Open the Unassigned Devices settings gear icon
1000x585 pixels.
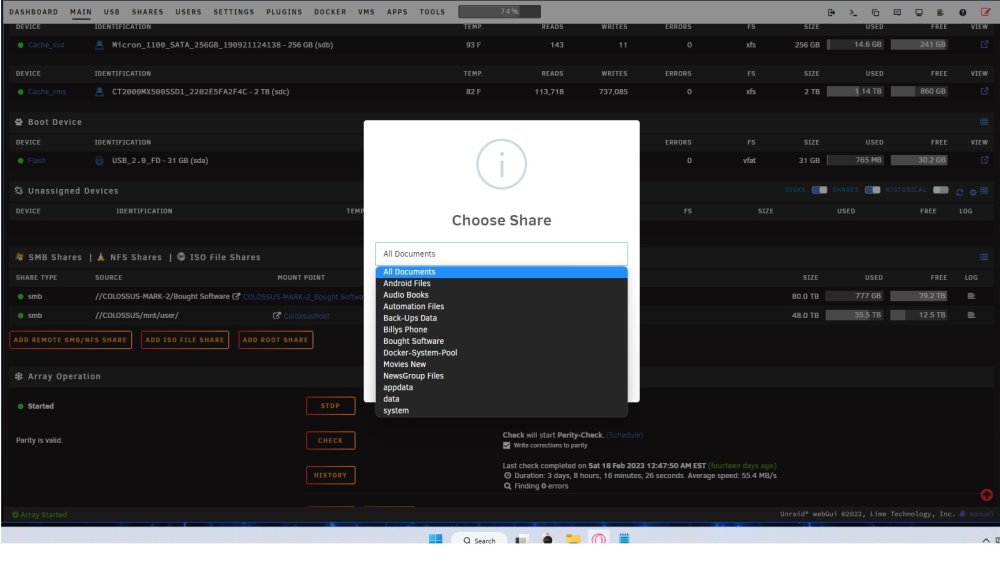point(973,192)
